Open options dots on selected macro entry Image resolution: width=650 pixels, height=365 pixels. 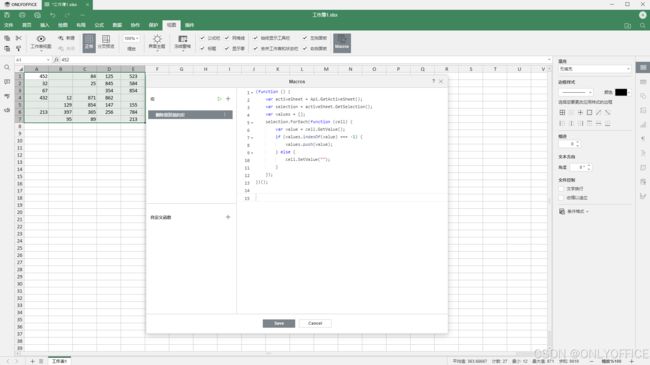pos(225,115)
